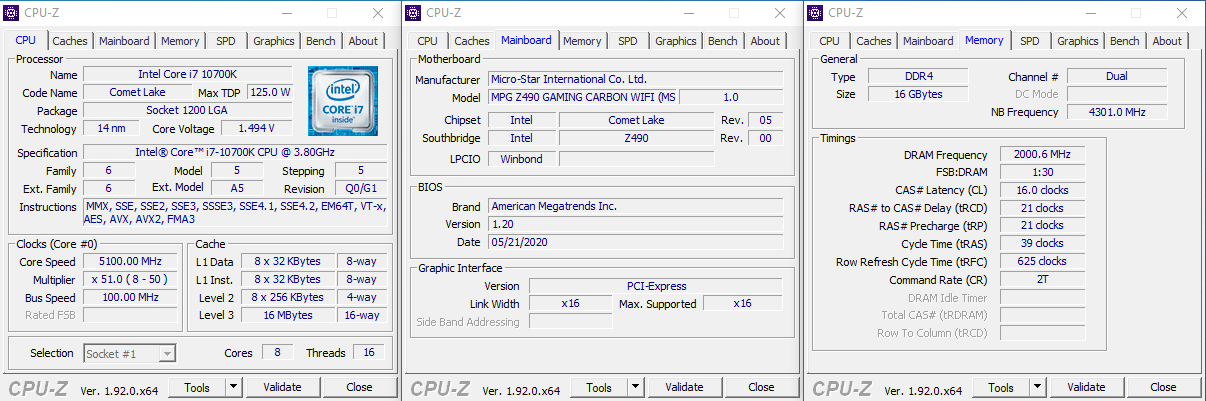Click the BIOS date 05/21/2020

tap(636, 242)
